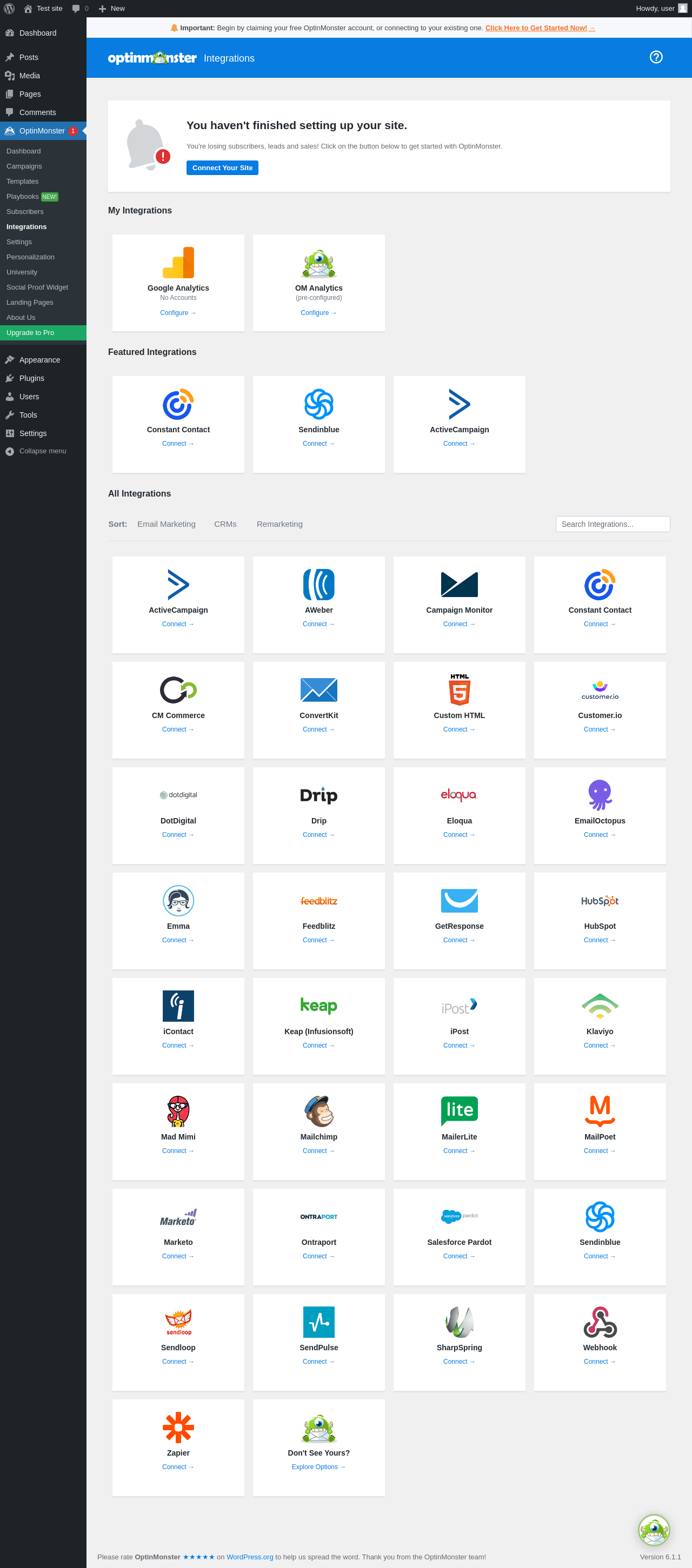The image size is (692, 1568).
Task: Click the Drip logo icon
Action: click(318, 795)
